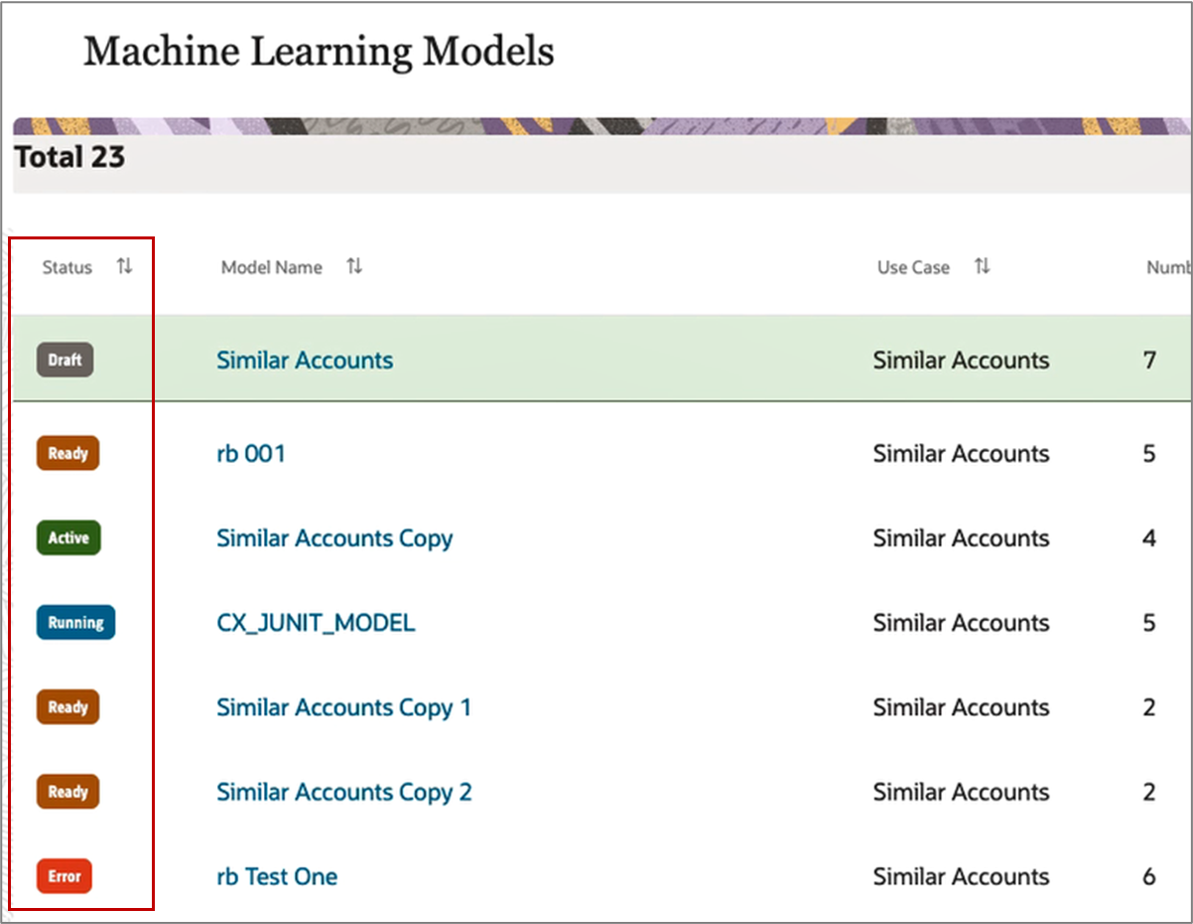Open the Similar Accounts Copy model

click(335, 539)
